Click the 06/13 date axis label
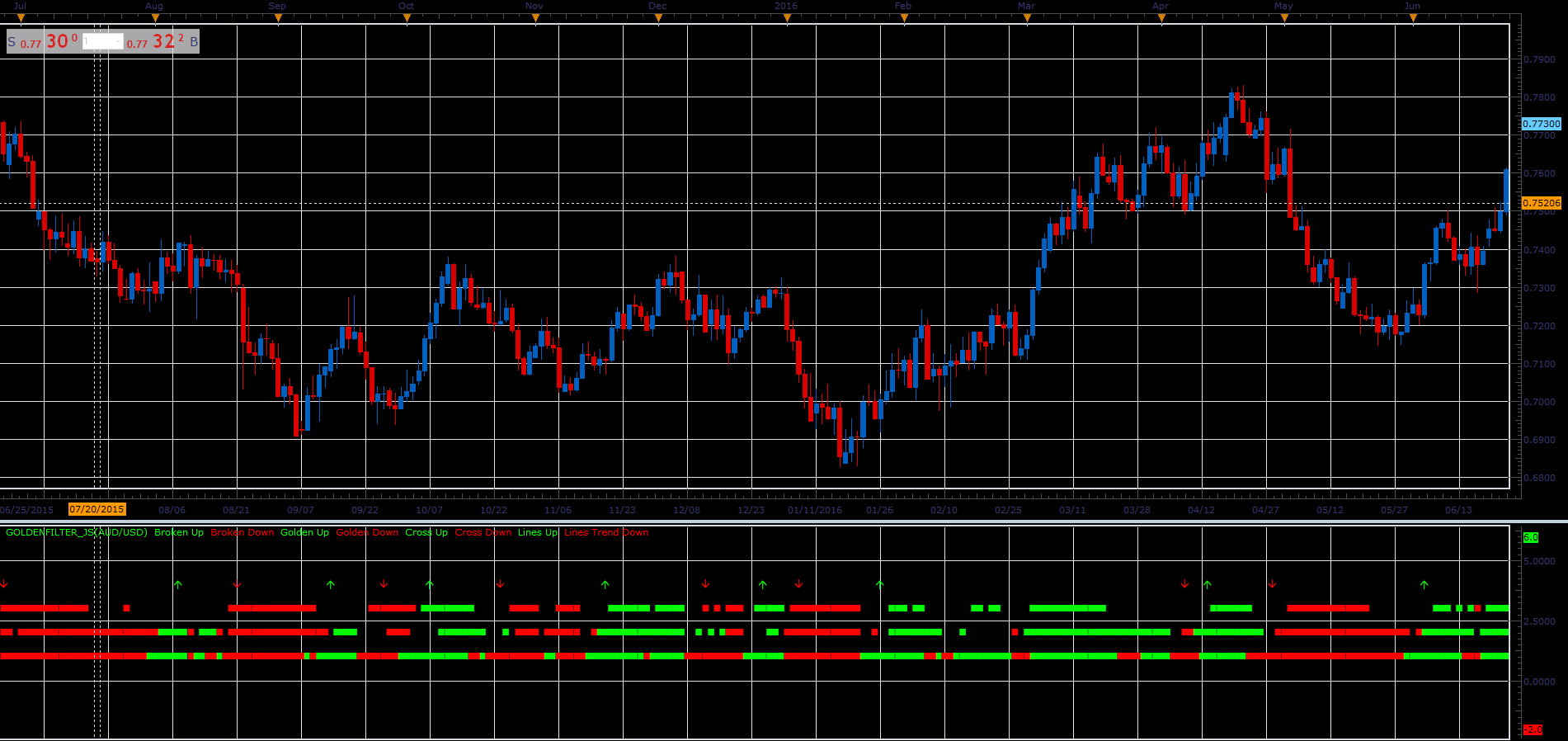 pos(1459,510)
